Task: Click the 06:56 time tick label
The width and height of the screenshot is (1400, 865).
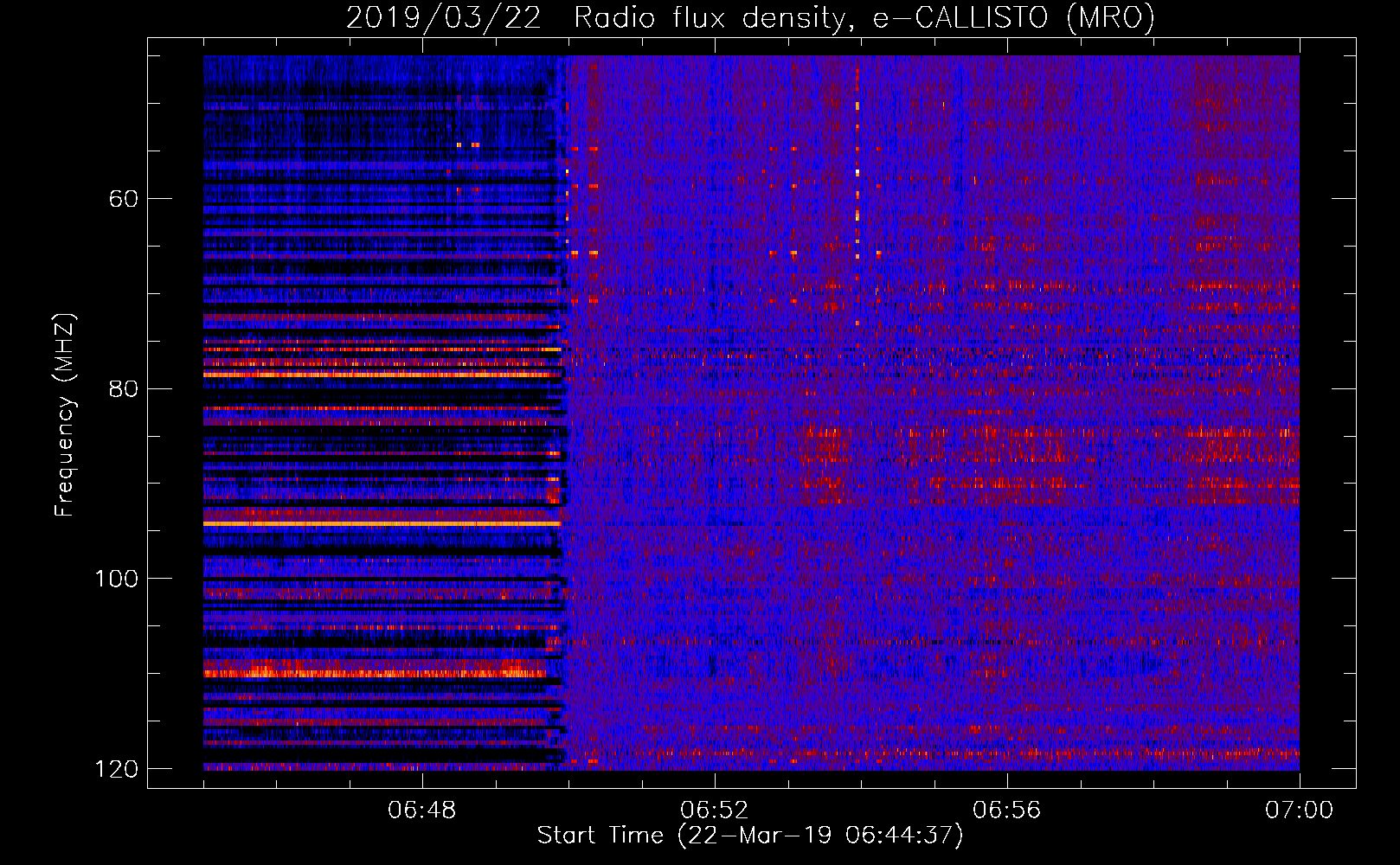Action: click(1007, 811)
